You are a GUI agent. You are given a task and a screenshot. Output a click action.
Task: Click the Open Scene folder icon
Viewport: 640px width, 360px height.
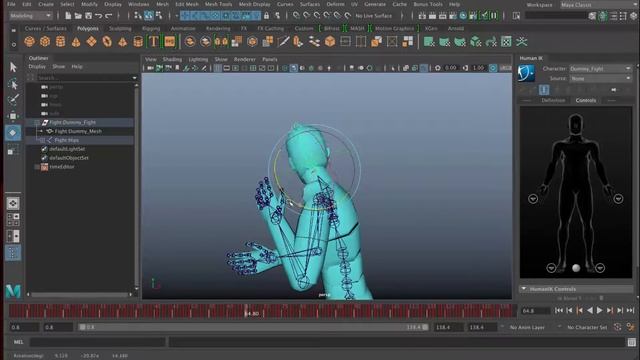[78, 16]
